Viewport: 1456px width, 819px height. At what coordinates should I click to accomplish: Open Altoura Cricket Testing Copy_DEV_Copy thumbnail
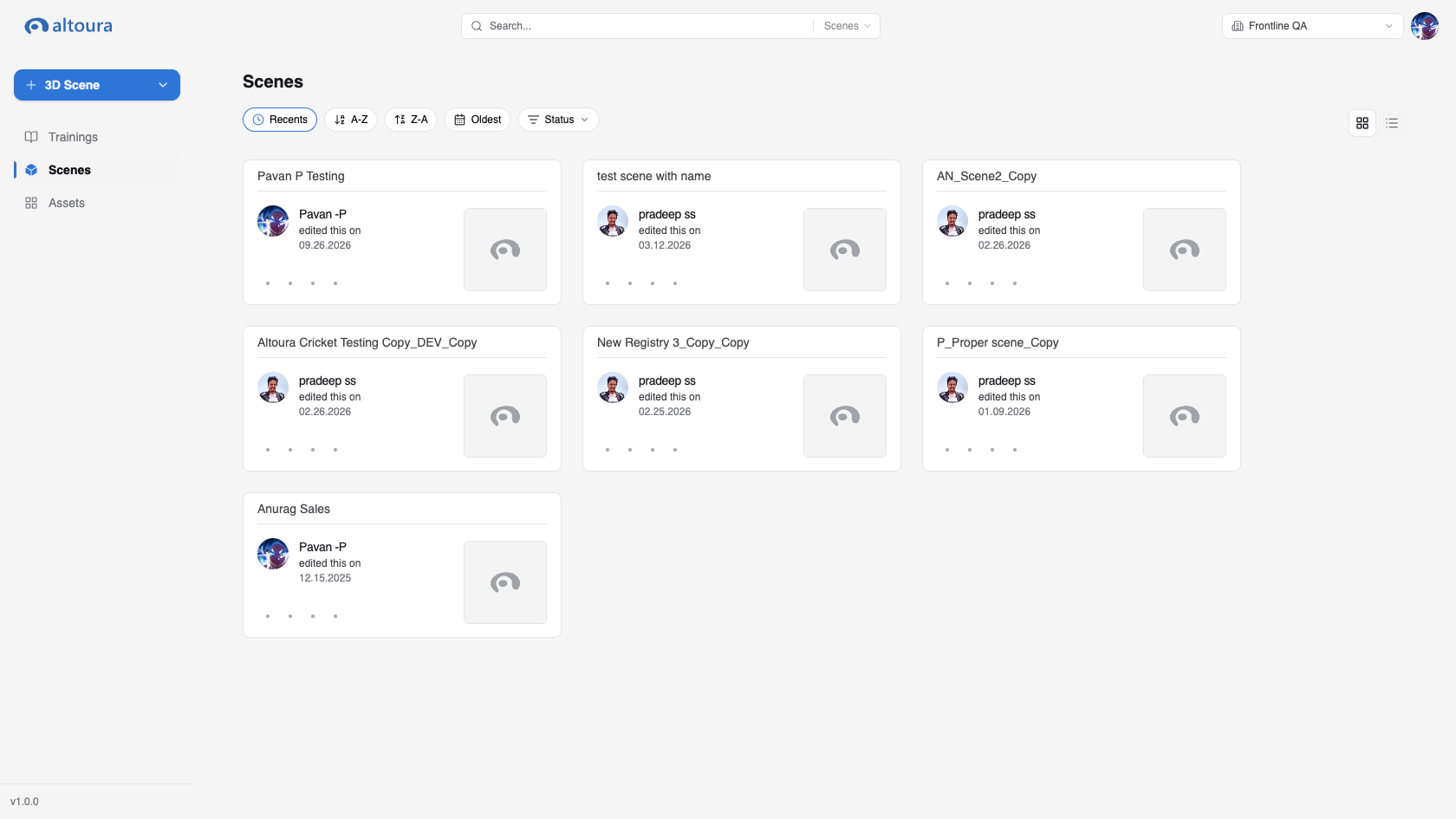click(505, 416)
